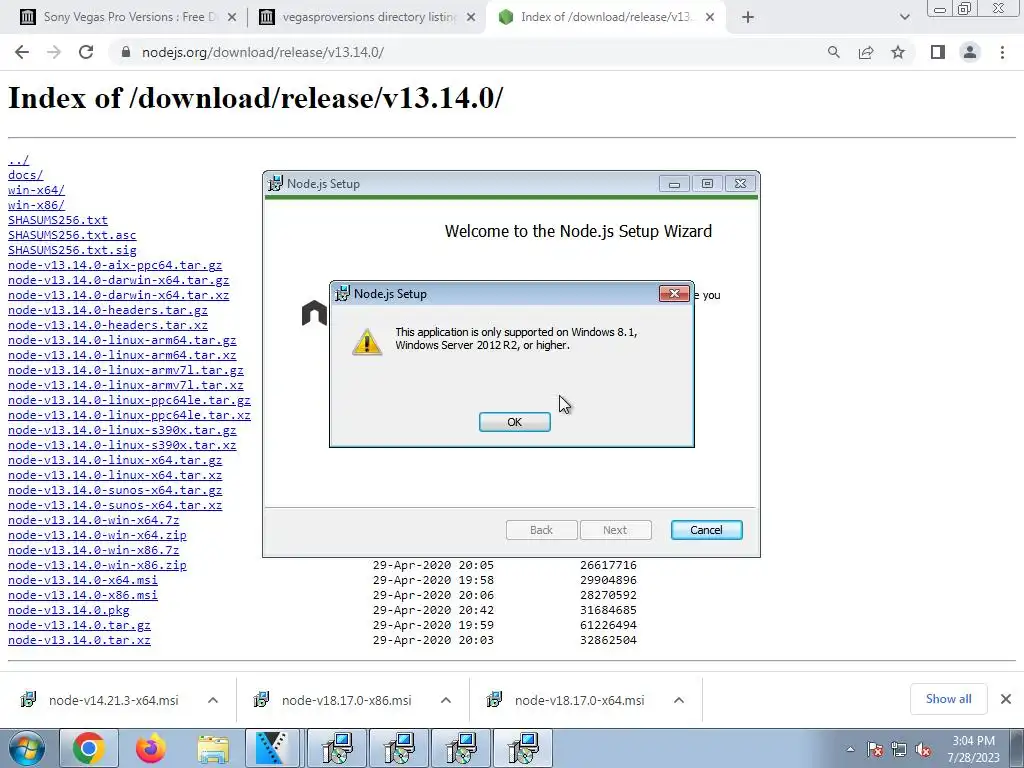Click the Action Center flag tray icon
The image size is (1024, 768).
[x=875, y=749]
